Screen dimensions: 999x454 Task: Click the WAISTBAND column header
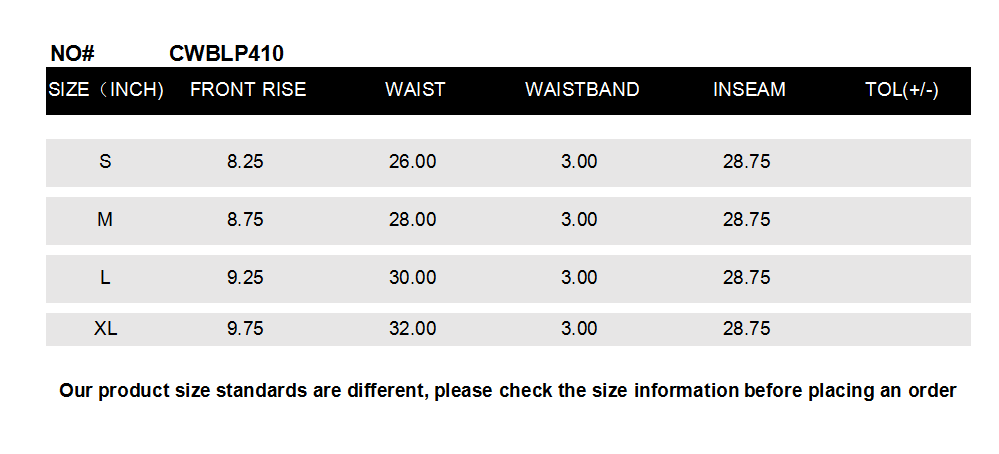pyautogui.click(x=582, y=90)
